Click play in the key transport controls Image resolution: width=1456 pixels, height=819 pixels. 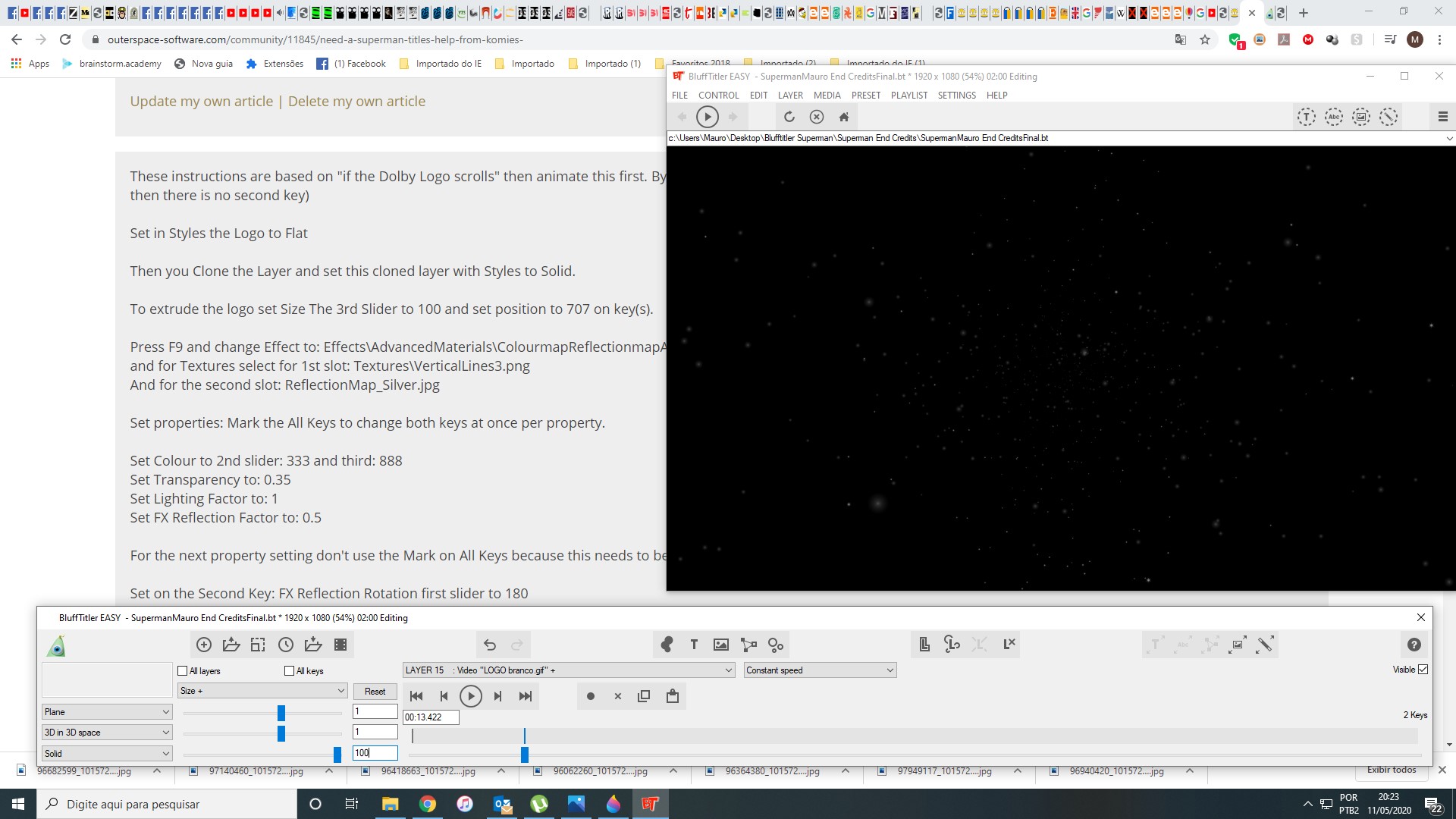tap(470, 696)
